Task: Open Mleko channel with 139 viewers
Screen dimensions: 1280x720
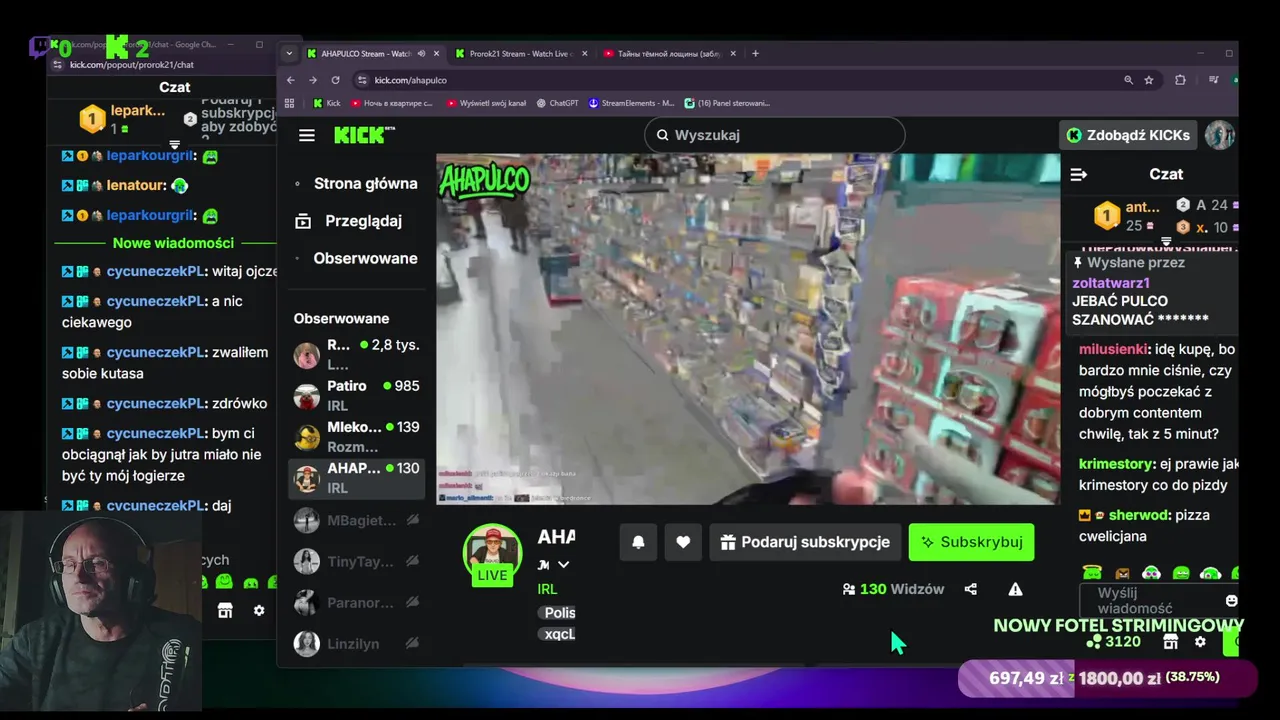Action: click(x=356, y=437)
